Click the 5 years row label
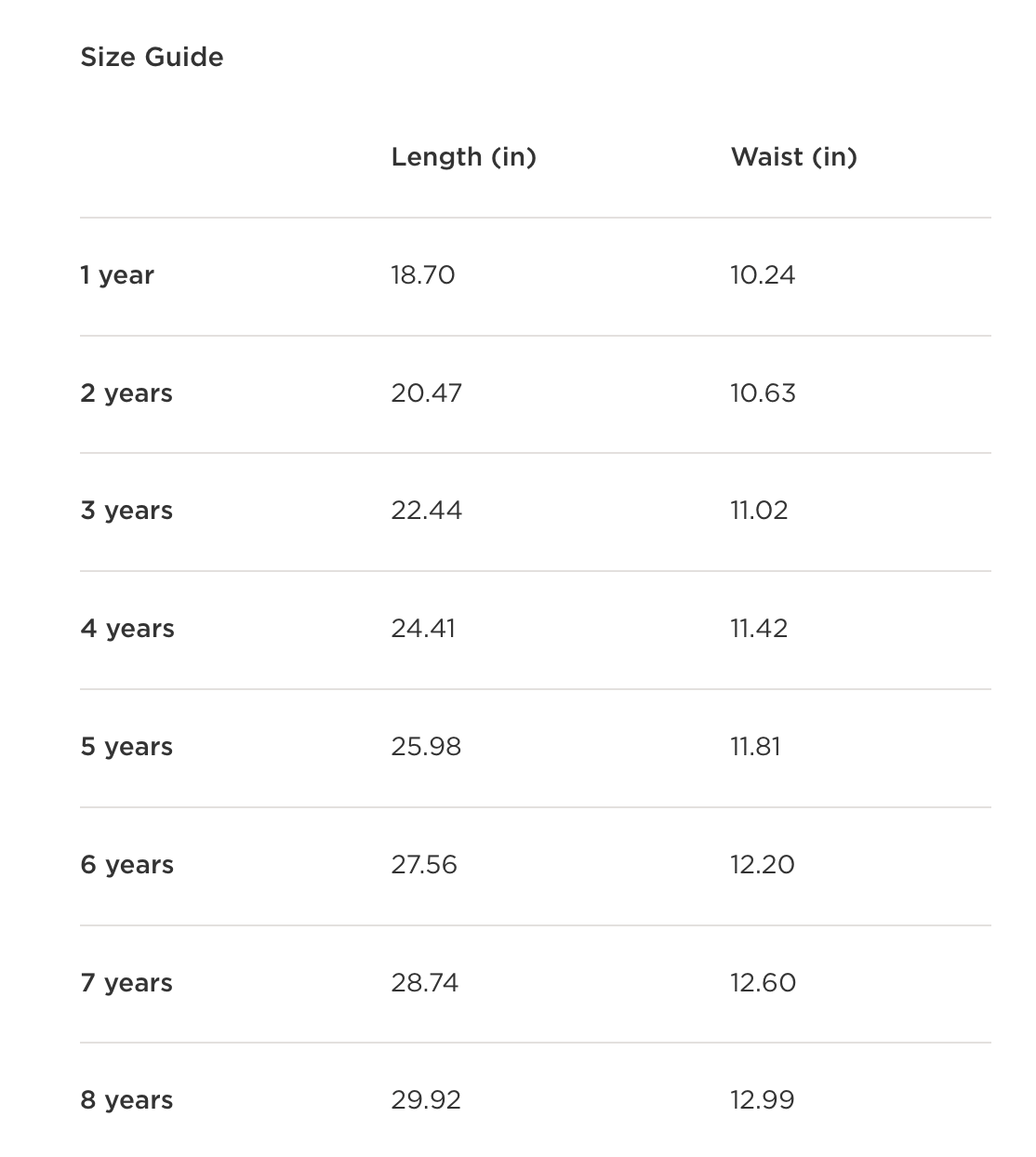This screenshot has width=1036, height=1157. 126,748
